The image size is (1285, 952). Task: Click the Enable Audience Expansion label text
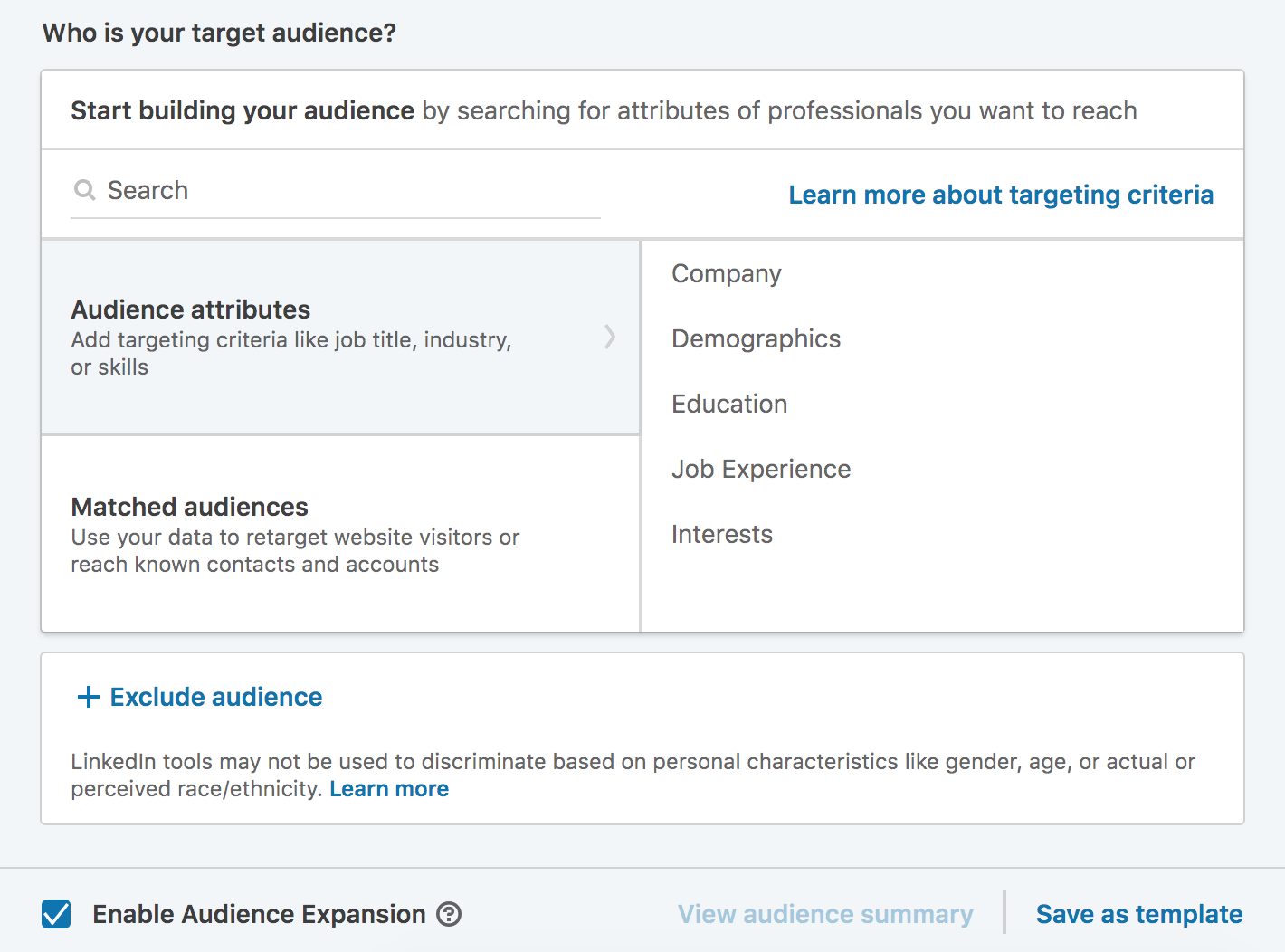pyautogui.click(x=259, y=914)
